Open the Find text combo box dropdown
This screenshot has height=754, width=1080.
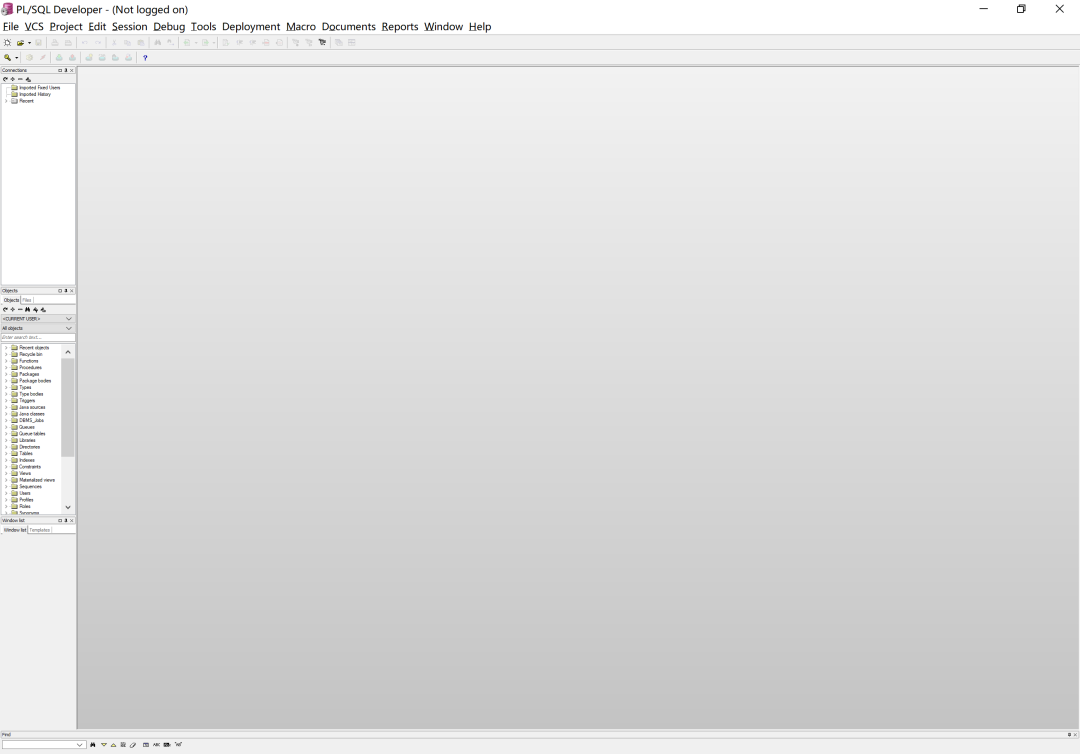coord(79,744)
